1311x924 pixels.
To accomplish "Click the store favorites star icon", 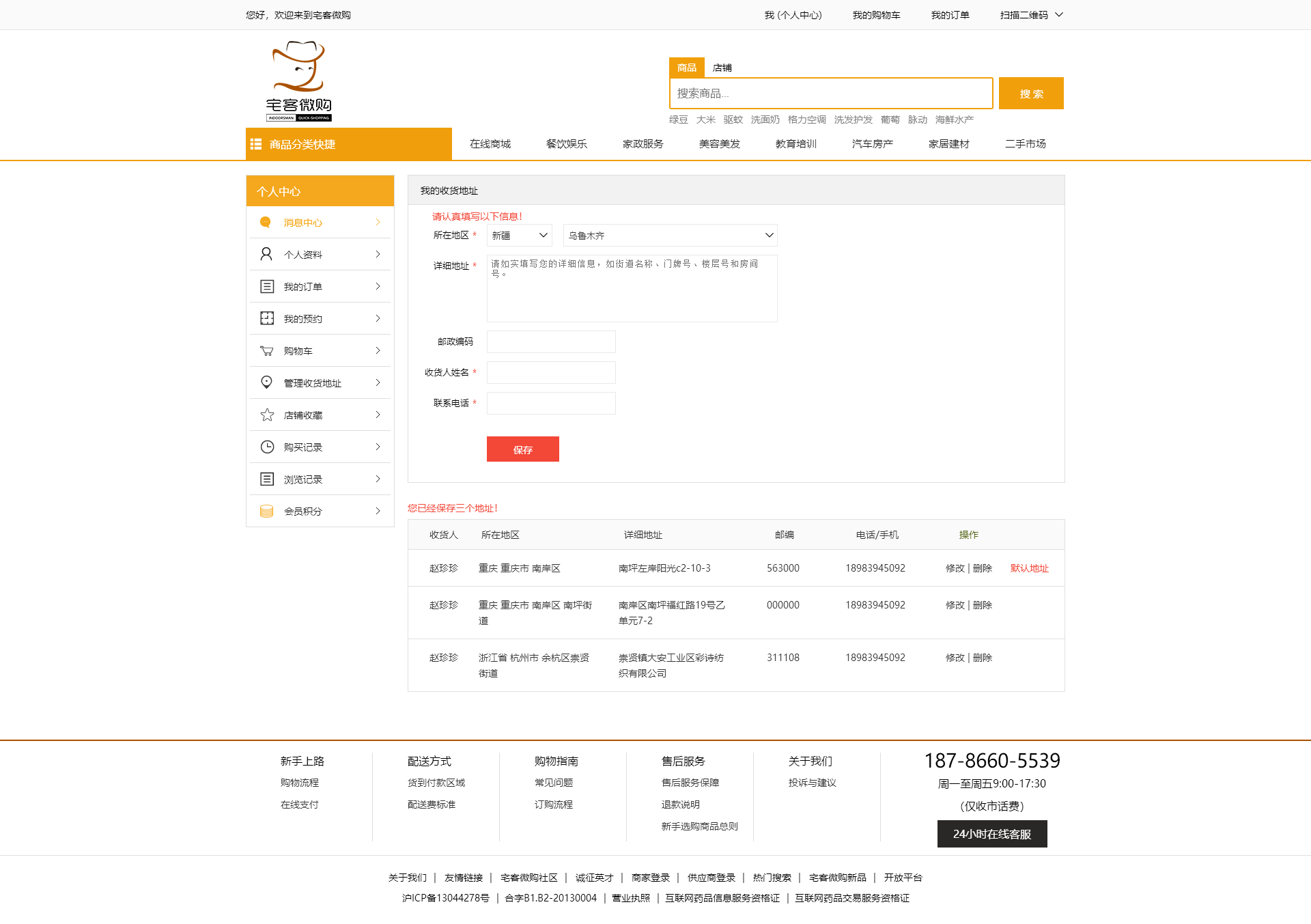I will (x=267, y=415).
